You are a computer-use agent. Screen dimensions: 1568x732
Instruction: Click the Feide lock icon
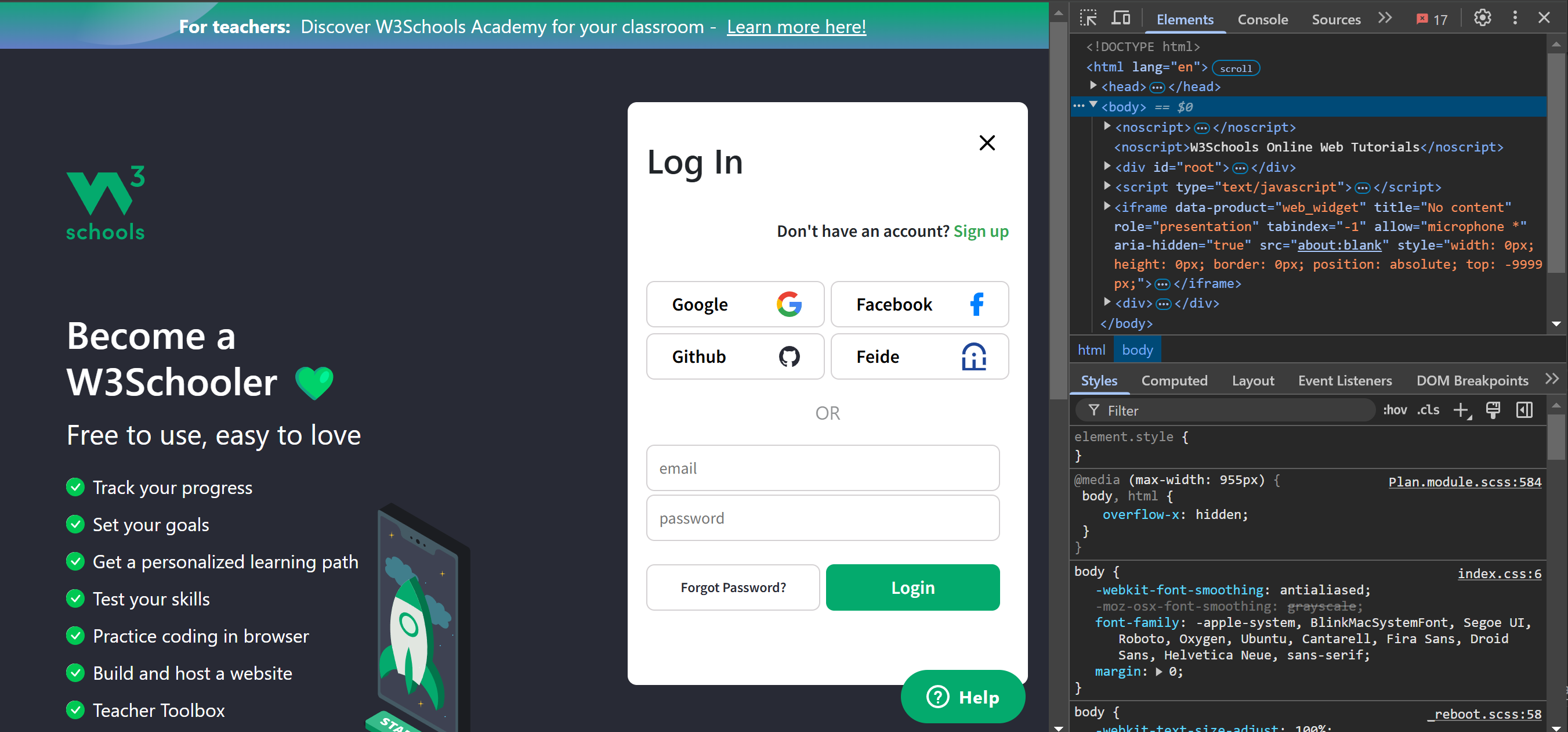point(973,356)
